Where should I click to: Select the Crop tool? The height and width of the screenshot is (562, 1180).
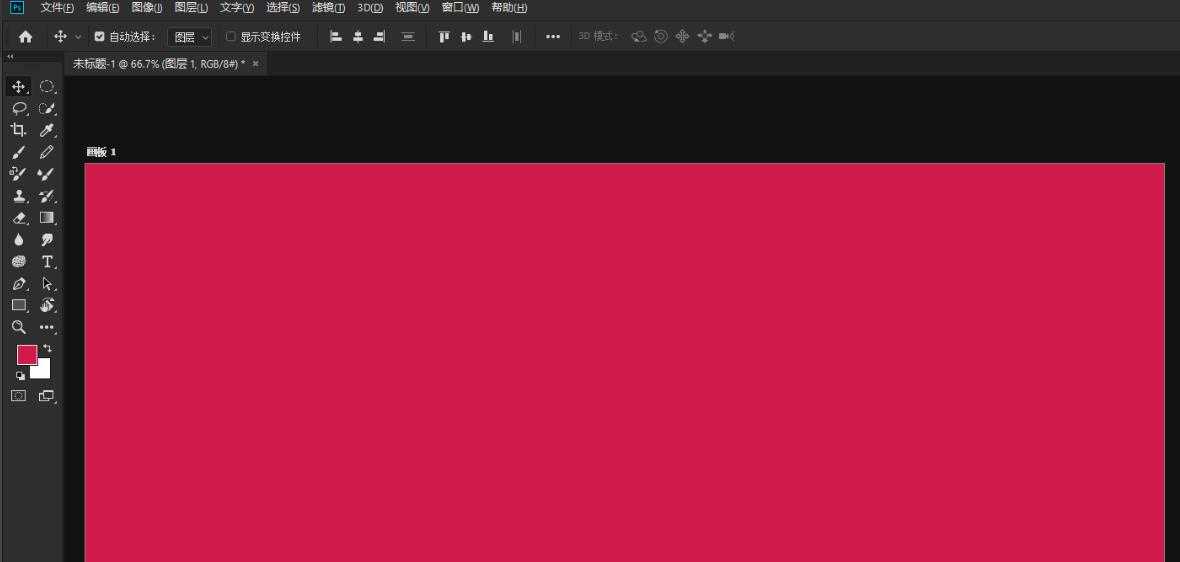click(x=18, y=130)
